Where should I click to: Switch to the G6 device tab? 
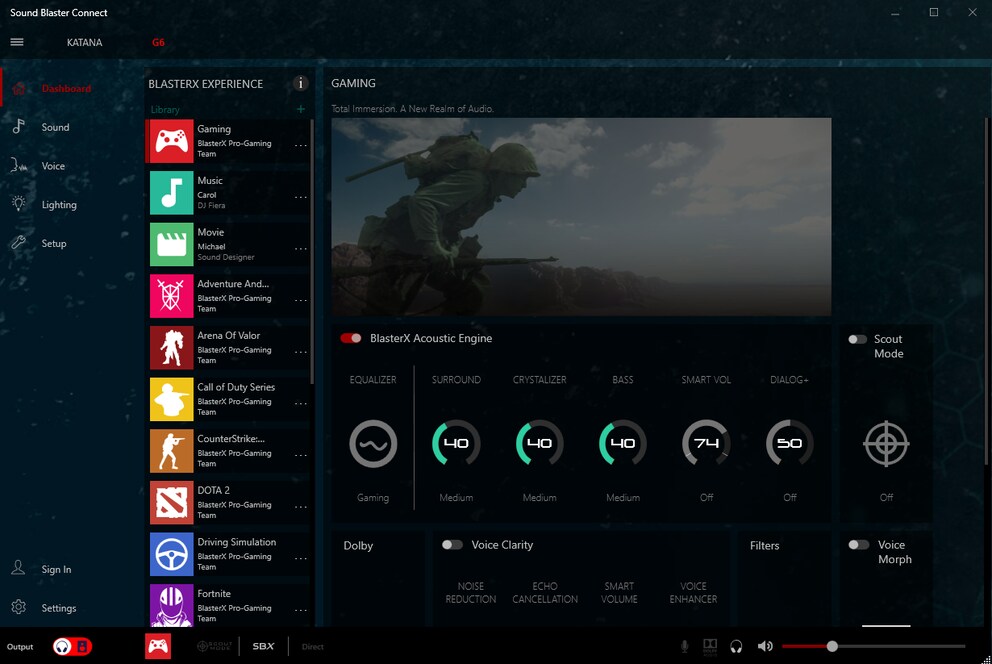[158, 42]
